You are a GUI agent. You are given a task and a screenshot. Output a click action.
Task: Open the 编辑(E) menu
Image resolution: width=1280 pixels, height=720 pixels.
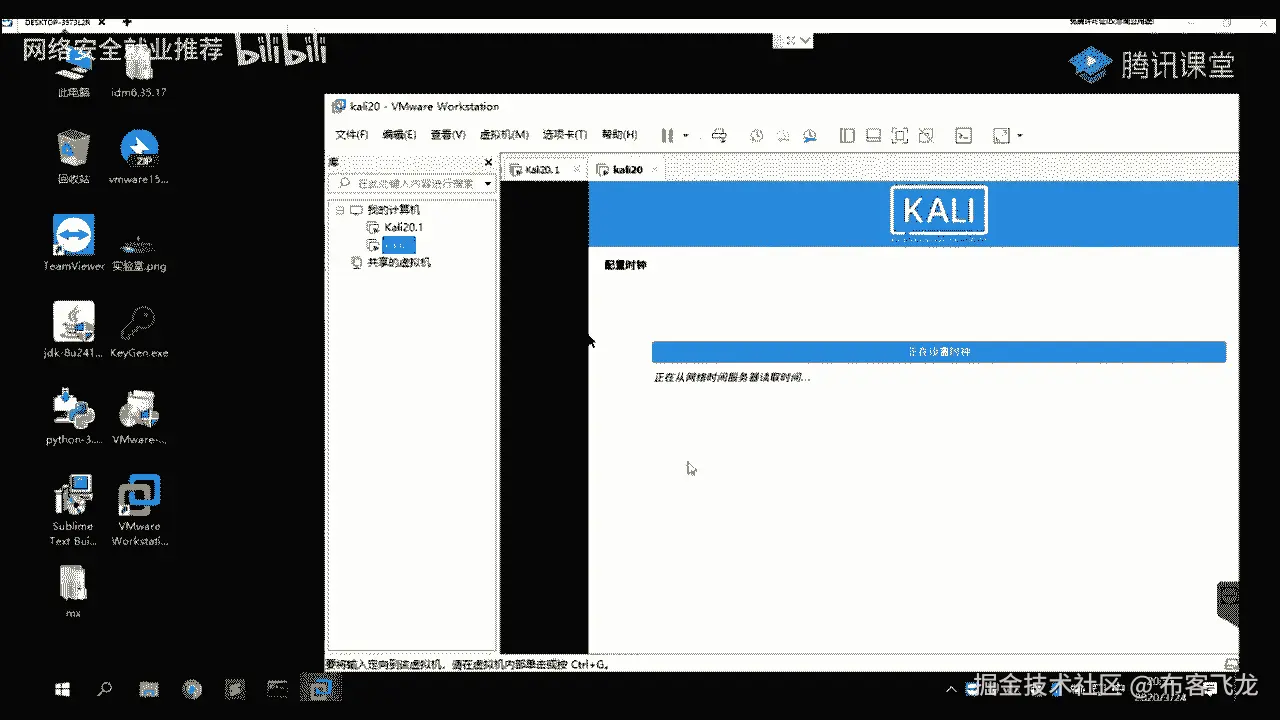click(399, 135)
